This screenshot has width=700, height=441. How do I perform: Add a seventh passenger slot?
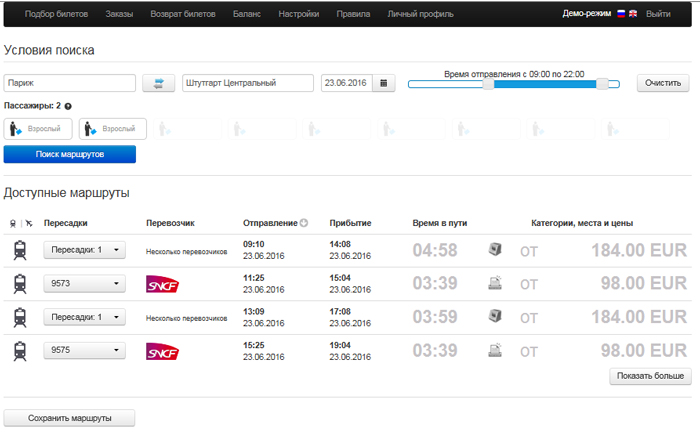[486, 129]
